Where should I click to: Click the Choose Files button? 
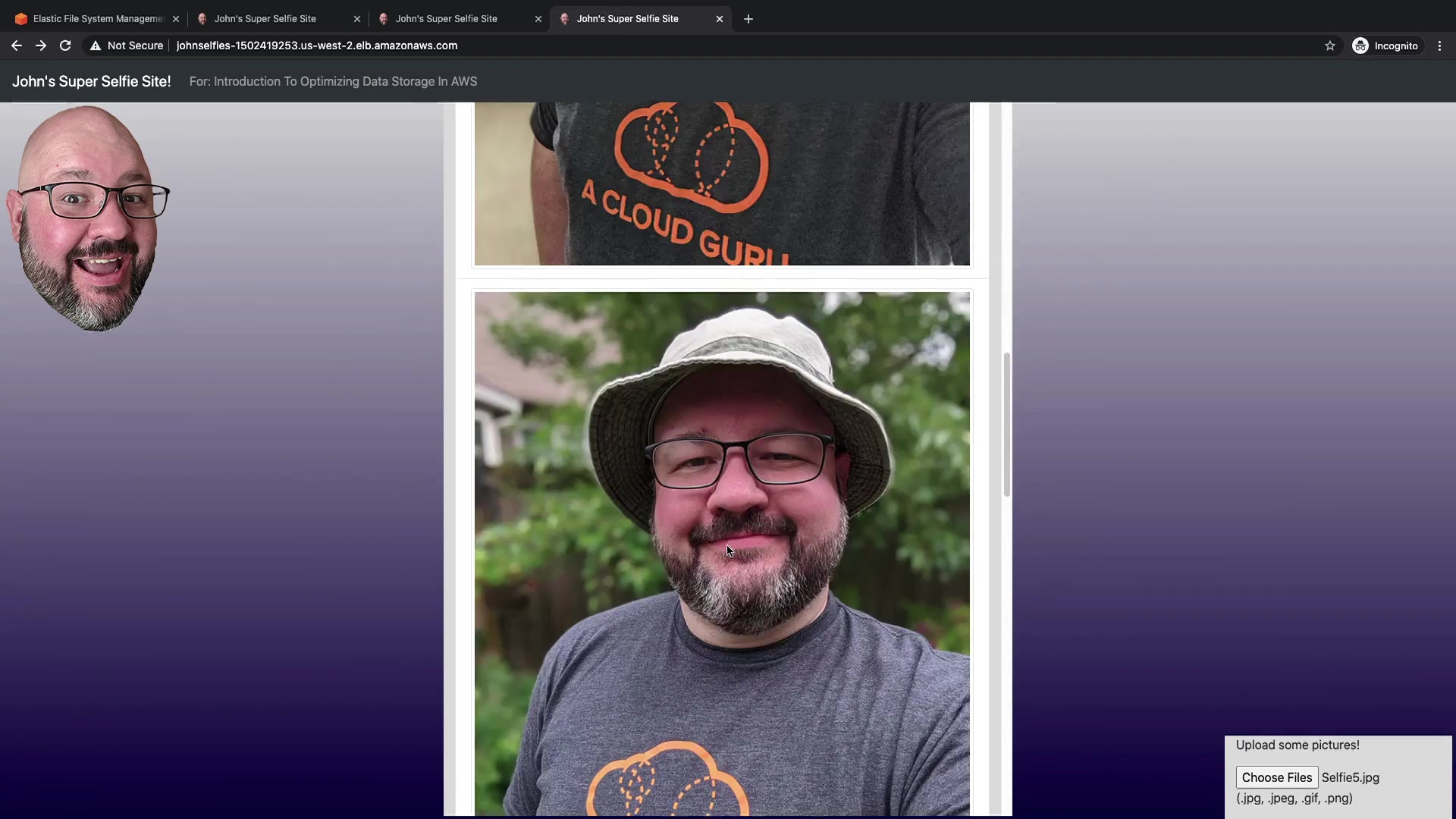point(1276,777)
